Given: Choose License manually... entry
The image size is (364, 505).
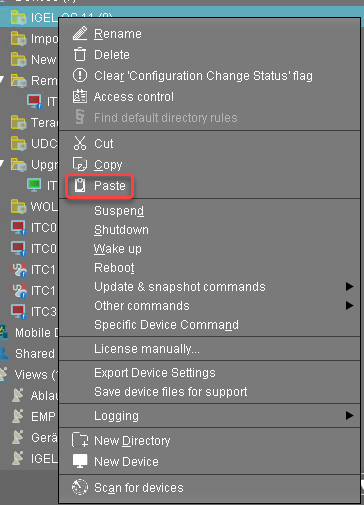Looking at the screenshot, I should [147, 349].
